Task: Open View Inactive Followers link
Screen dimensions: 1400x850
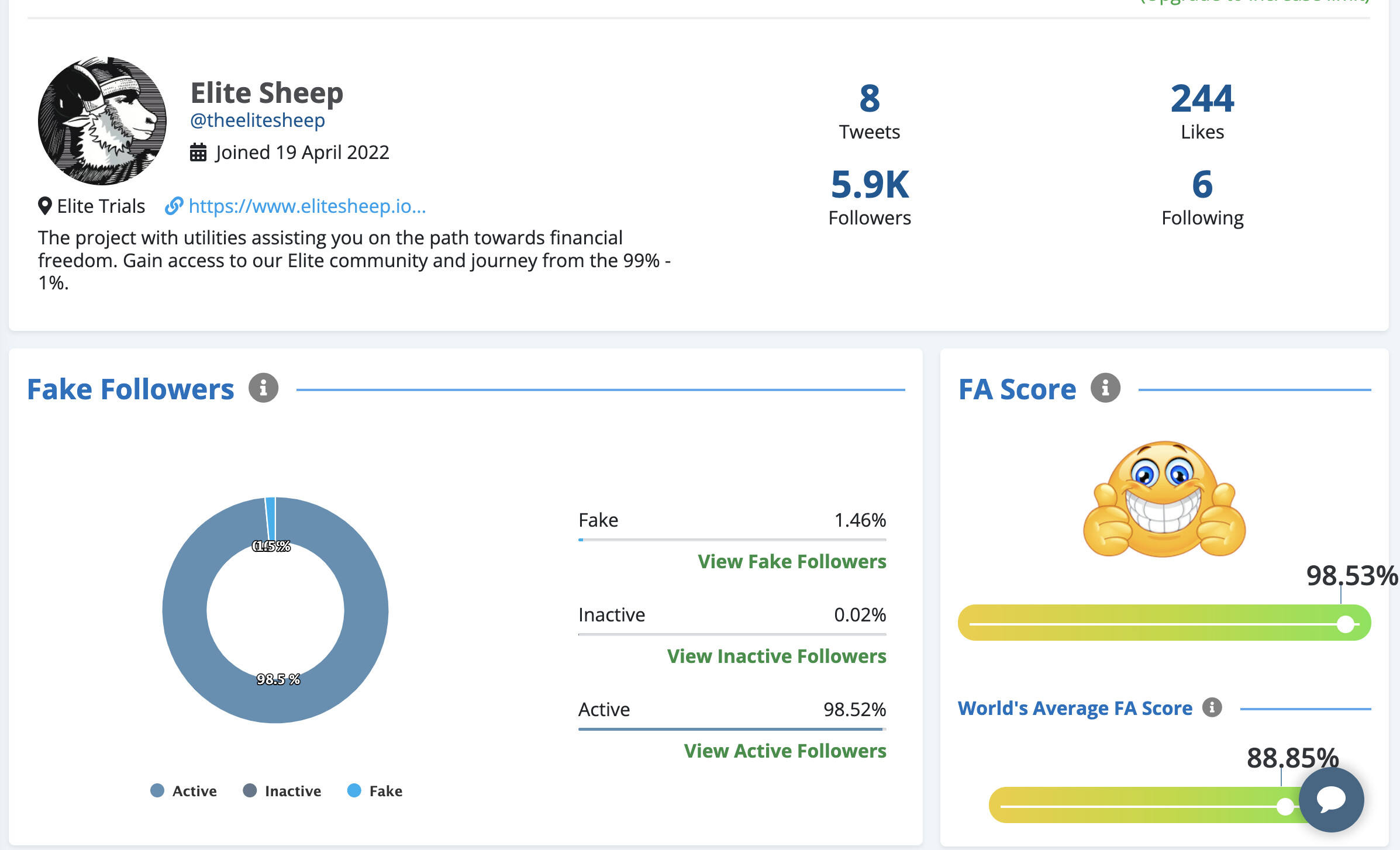Action: pos(777,656)
